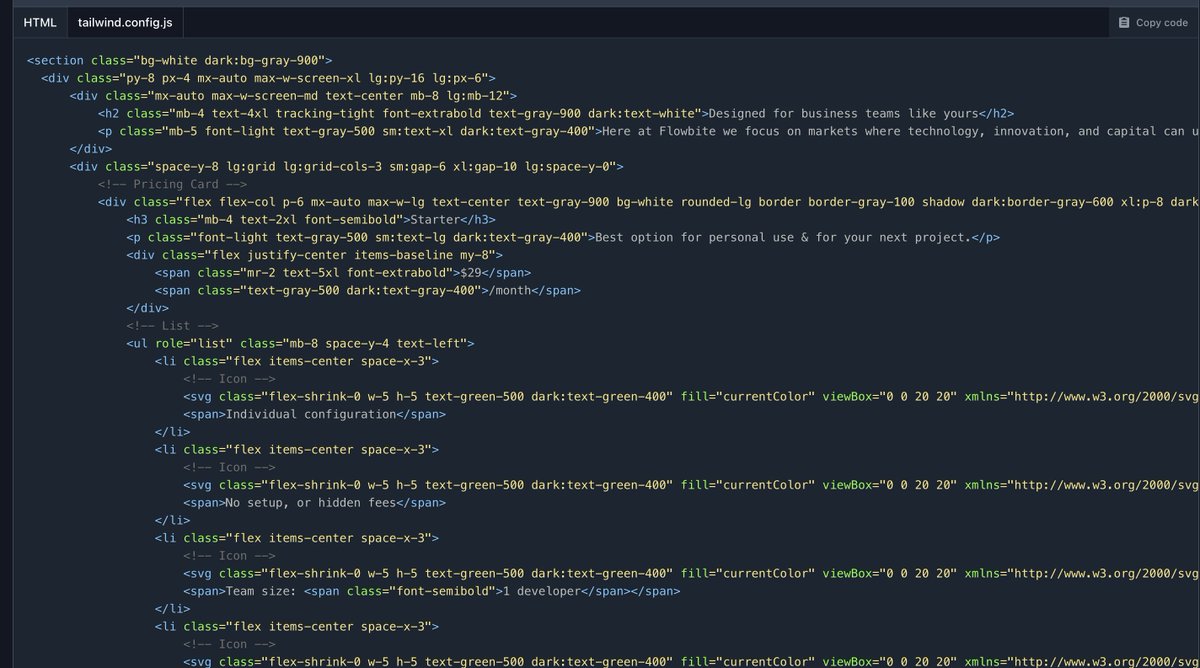Click the clipboard icon beside Copy code
The height and width of the screenshot is (668, 1200).
[x=1124, y=22]
